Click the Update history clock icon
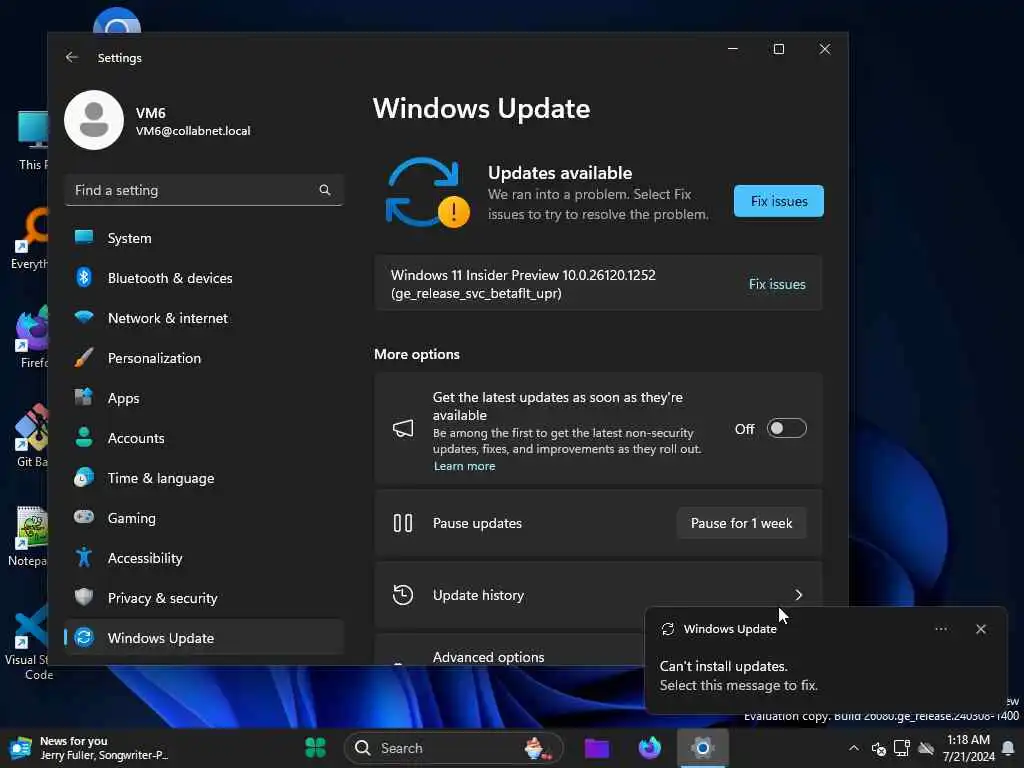This screenshot has height=768, width=1024. coord(403,595)
